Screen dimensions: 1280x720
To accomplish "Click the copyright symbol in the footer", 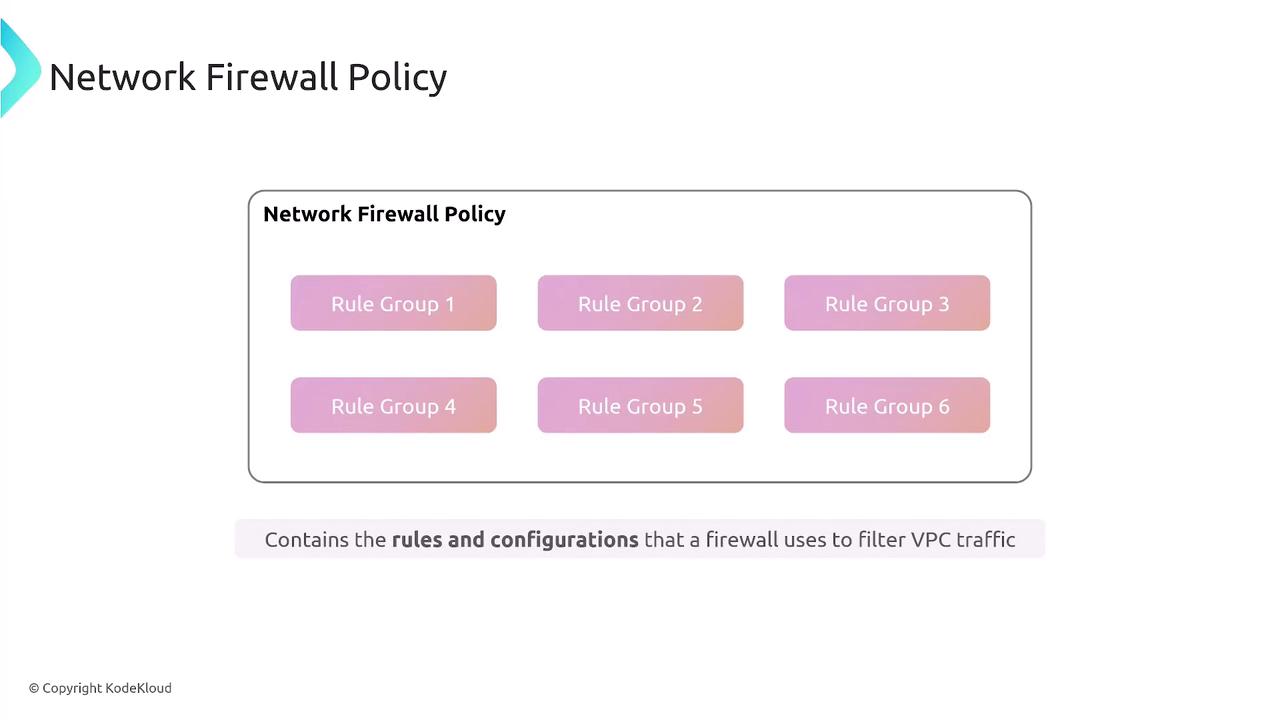I will (34, 688).
